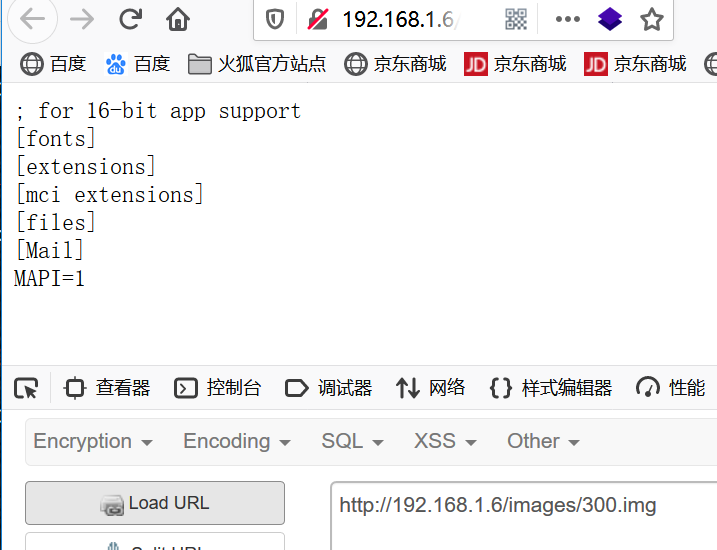Open the QR code icon in address bar
Screen dimensions: 717x550
[516, 19]
